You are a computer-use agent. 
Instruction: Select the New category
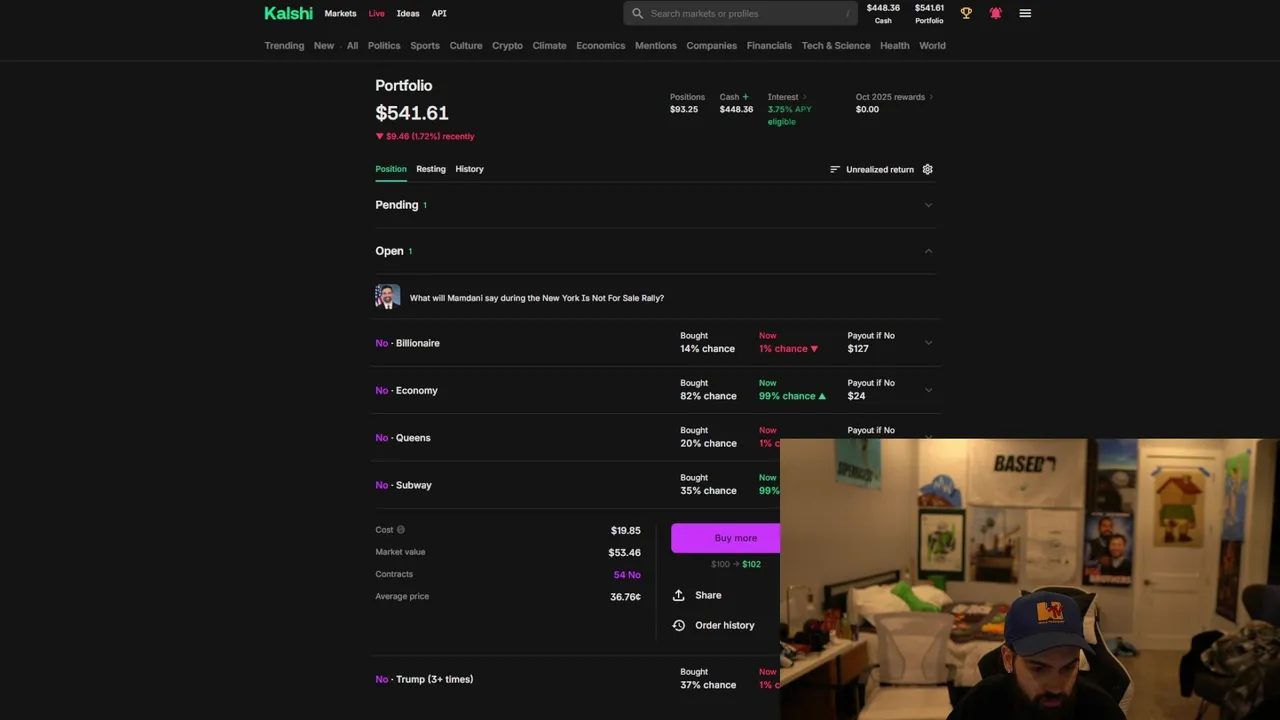point(324,45)
